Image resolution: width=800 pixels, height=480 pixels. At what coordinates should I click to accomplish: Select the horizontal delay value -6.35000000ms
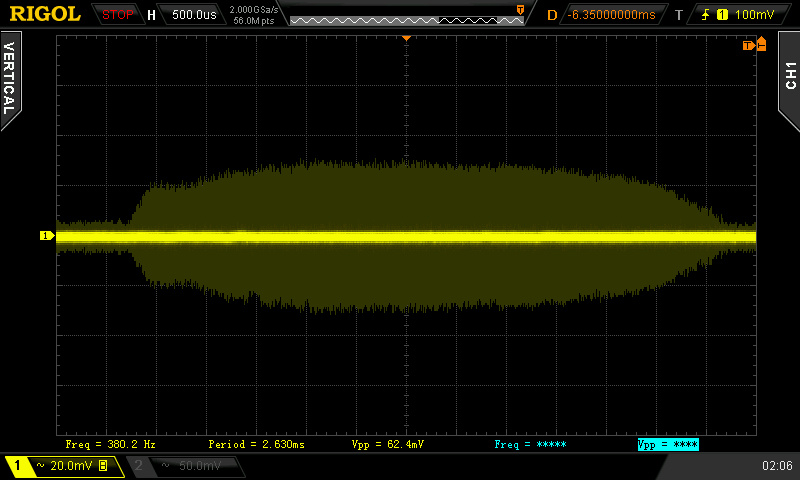coord(611,15)
